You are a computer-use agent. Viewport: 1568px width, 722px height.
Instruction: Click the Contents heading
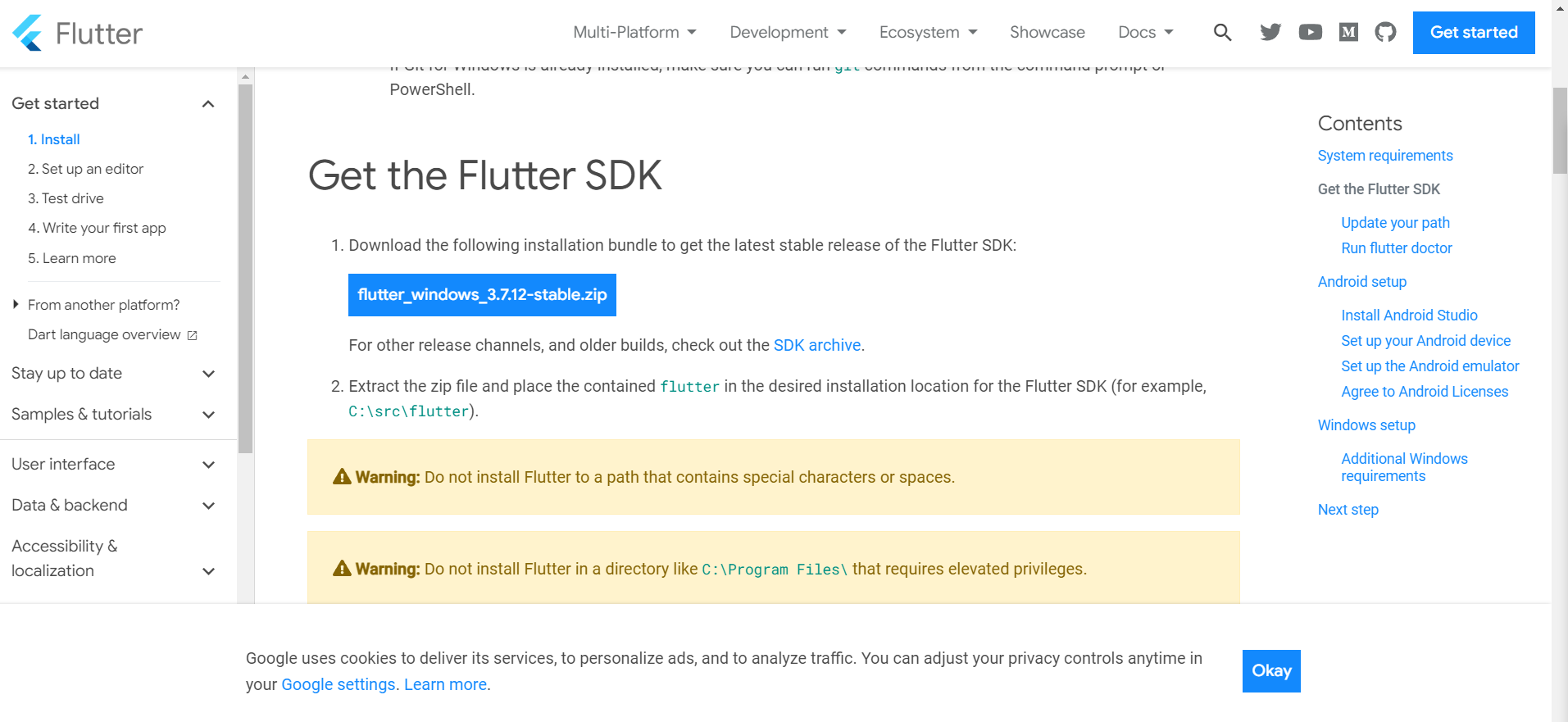point(1360,124)
